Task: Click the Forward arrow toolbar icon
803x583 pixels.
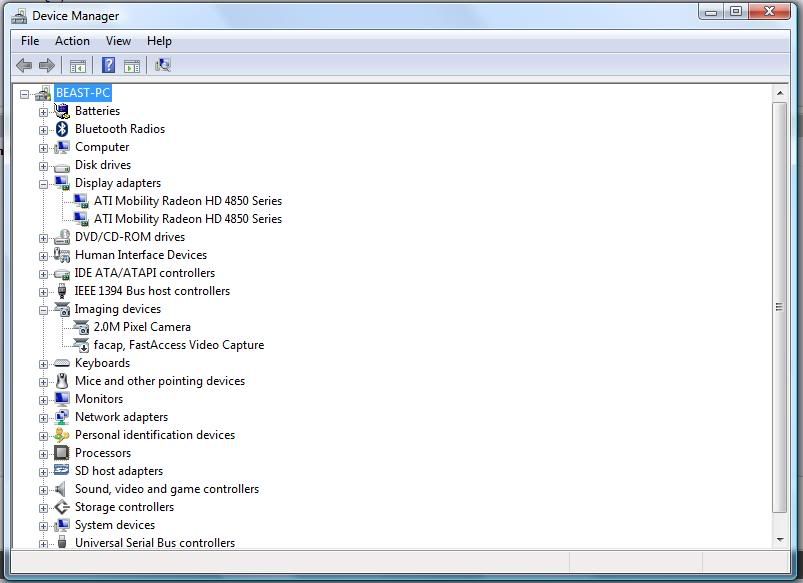Action: (x=47, y=66)
